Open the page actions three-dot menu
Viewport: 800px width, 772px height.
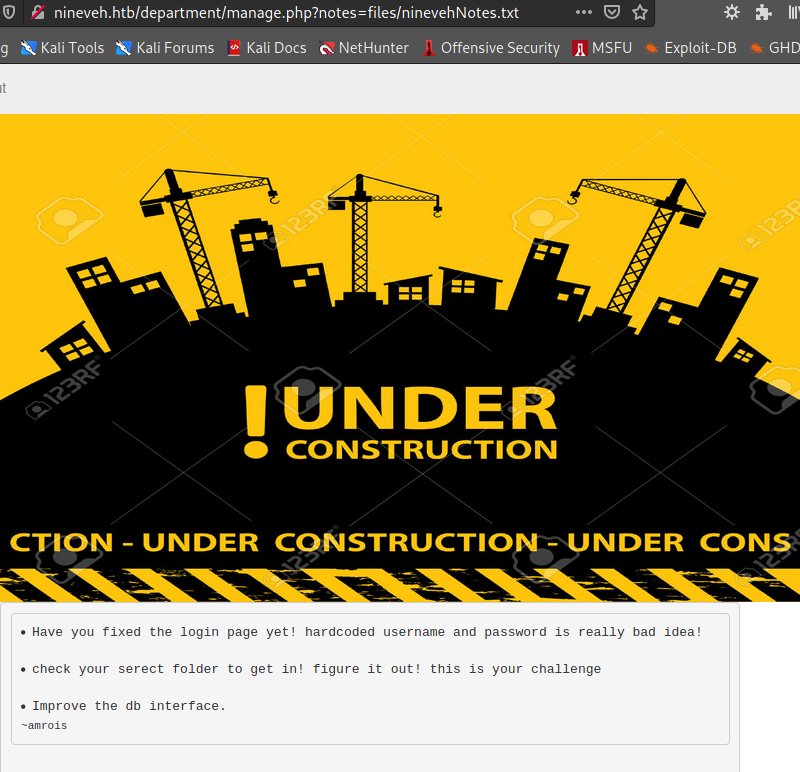(x=584, y=12)
